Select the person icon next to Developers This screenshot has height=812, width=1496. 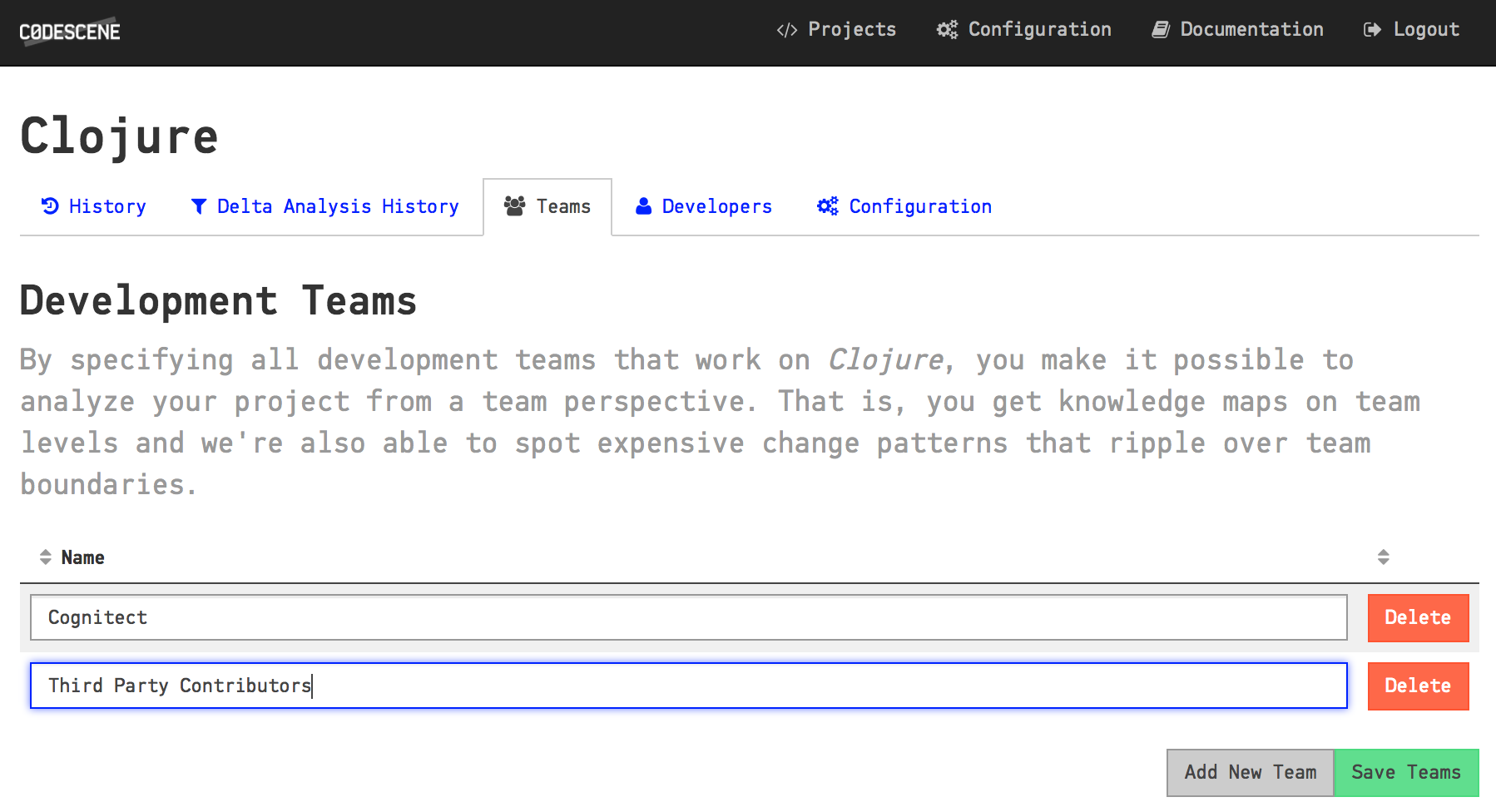point(642,205)
